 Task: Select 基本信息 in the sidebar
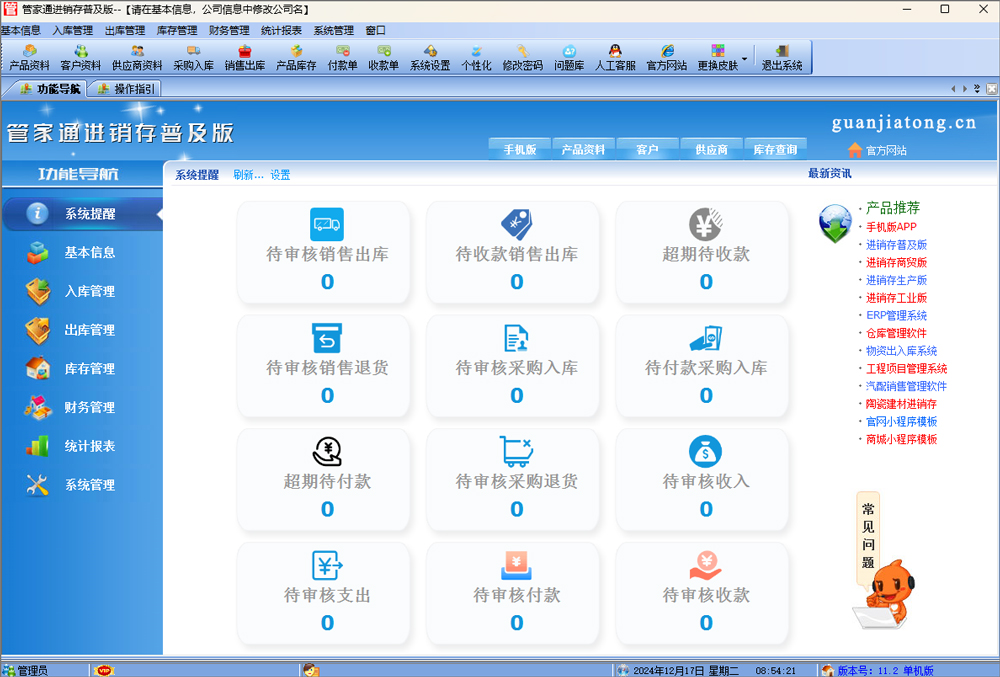(82, 252)
